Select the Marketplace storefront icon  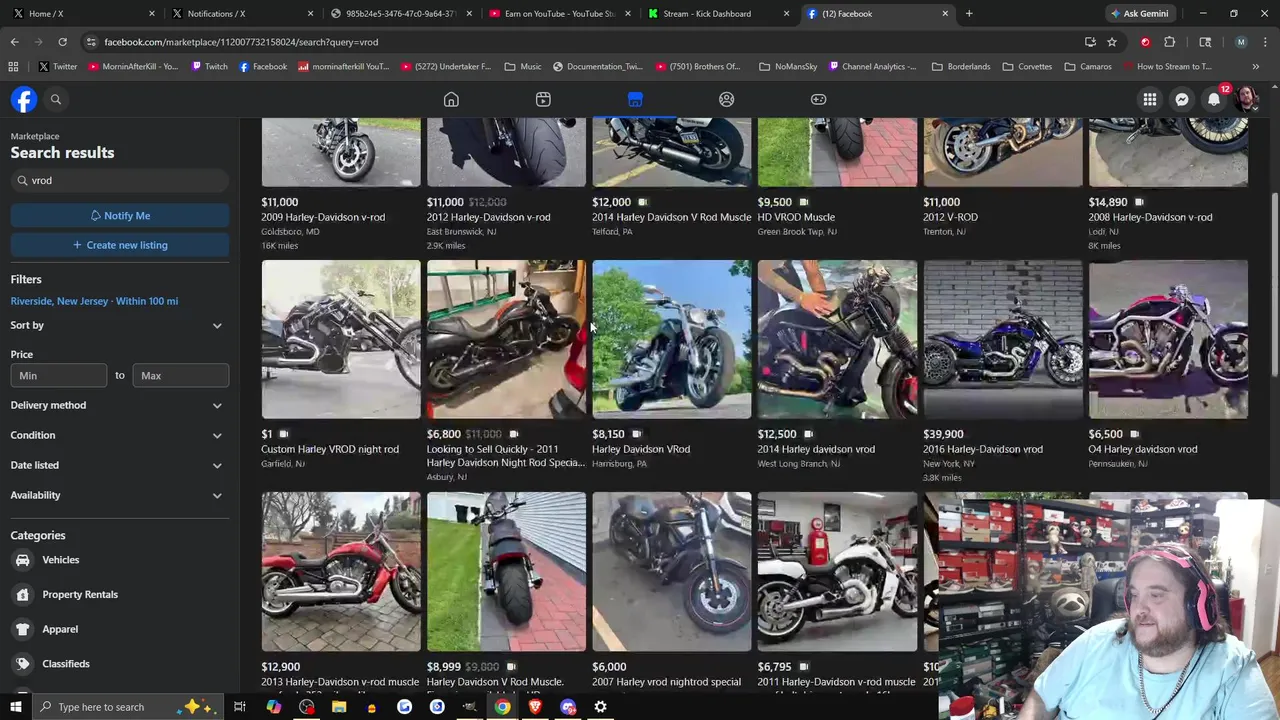tap(635, 99)
